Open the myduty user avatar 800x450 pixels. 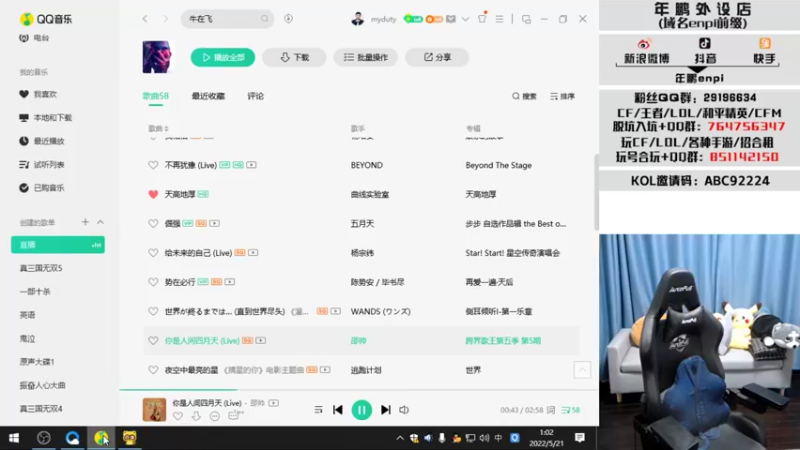pos(358,19)
